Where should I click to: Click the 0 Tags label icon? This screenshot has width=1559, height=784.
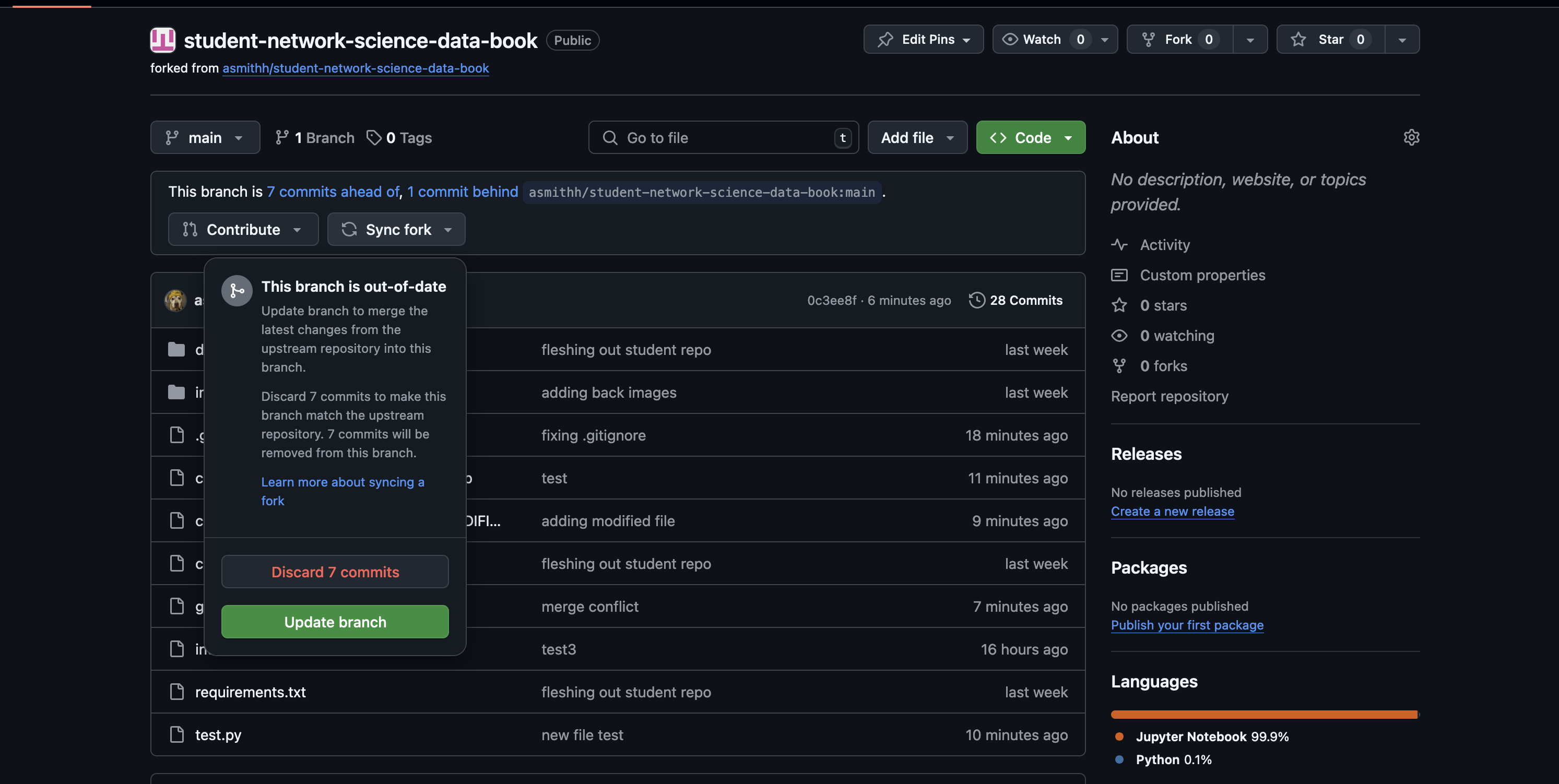374,137
